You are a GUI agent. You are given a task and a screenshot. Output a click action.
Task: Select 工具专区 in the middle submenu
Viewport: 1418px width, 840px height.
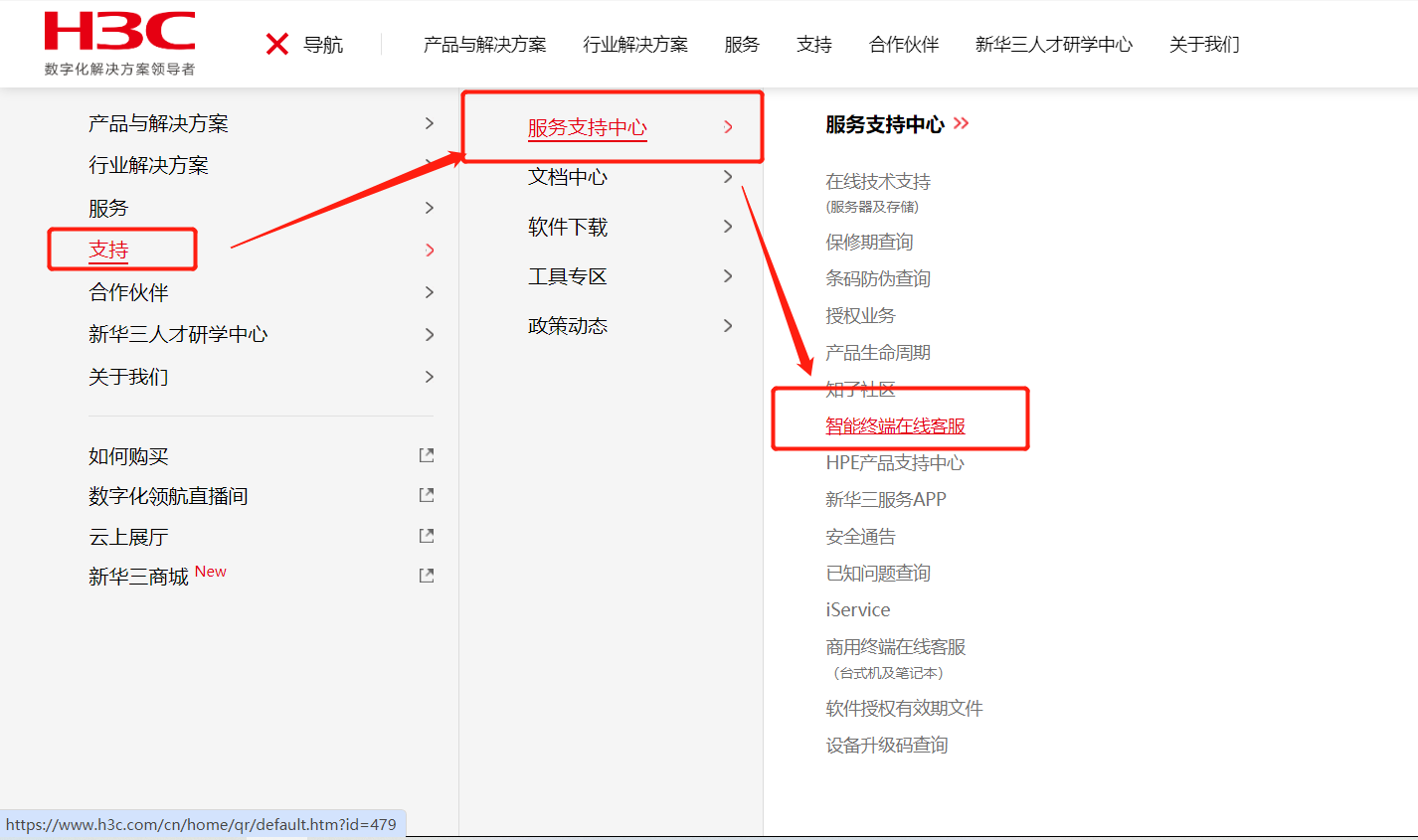click(x=568, y=276)
